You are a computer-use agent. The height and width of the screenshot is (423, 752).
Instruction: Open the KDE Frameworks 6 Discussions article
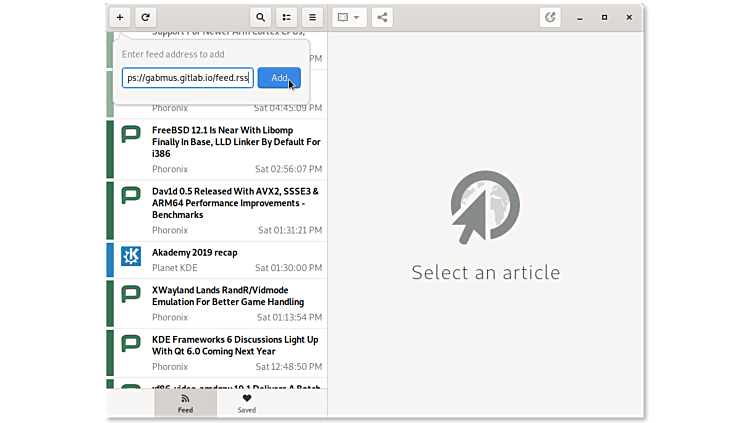[236, 345]
